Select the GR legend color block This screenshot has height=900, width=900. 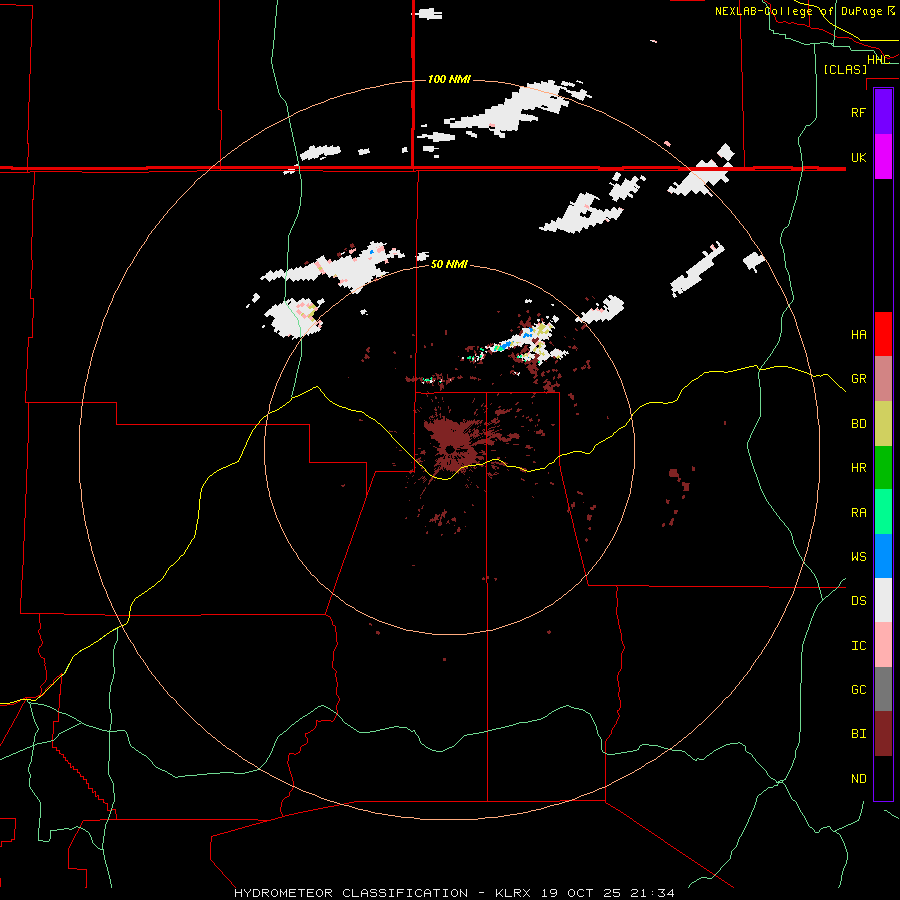(x=883, y=379)
